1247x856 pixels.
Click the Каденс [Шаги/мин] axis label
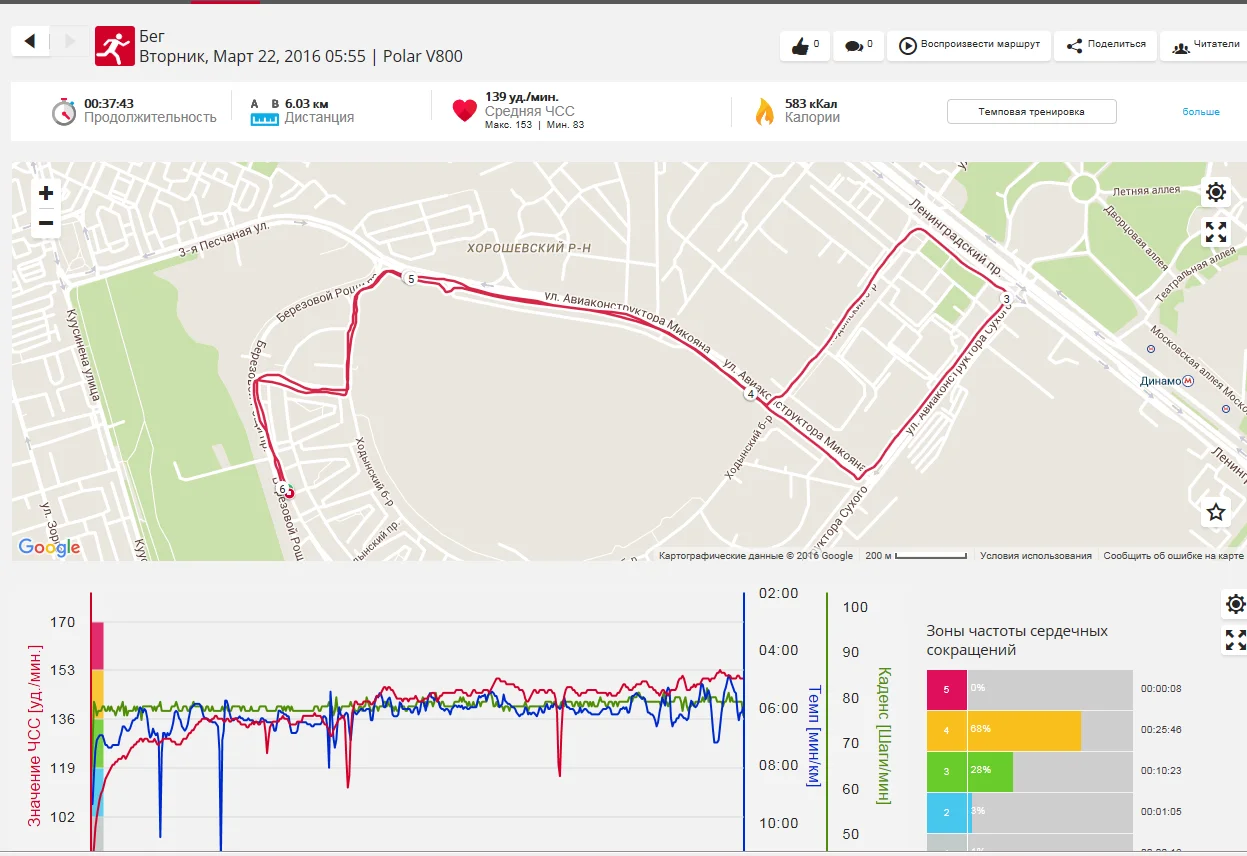[x=883, y=735]
